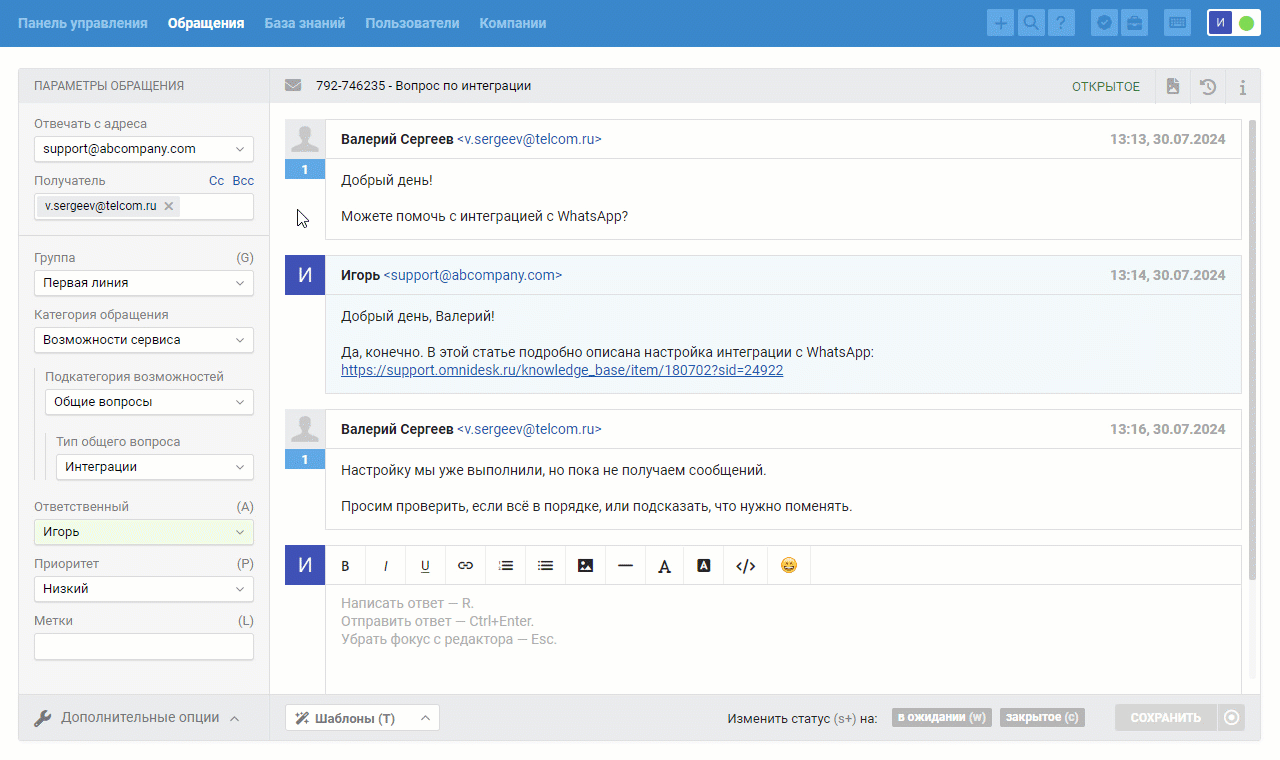Remove recipient v.sergeev@telcom.ru with the x
Image resolution: width=1280 pixels, height=760 pixels.
coord(169,206)
